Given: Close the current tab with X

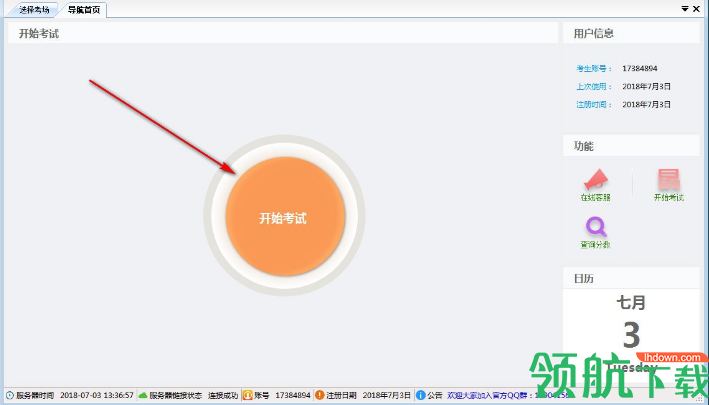Looking at the screenshot, I should click(x=696, y=9).
